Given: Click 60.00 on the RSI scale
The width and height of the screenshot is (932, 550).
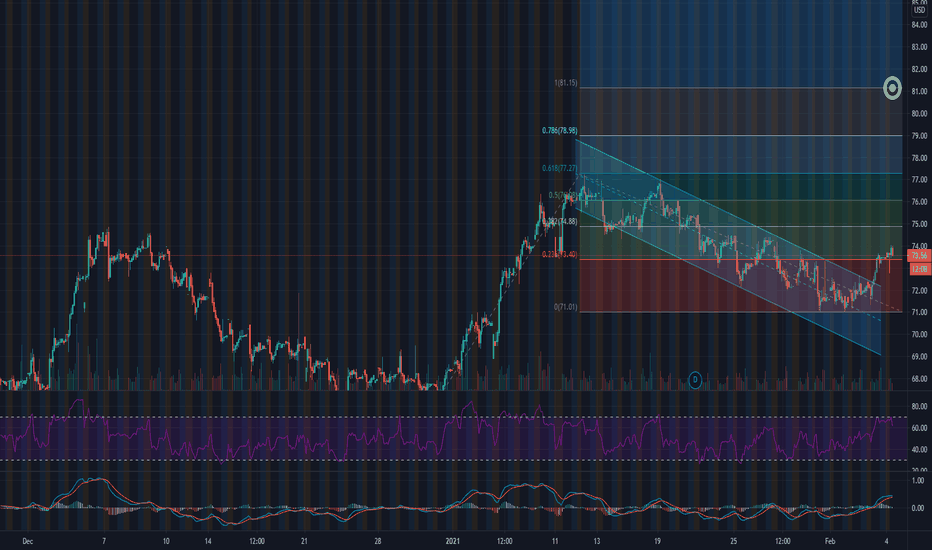Looking at the screenshot, I should pyautogui.click(x=919, y=428).
